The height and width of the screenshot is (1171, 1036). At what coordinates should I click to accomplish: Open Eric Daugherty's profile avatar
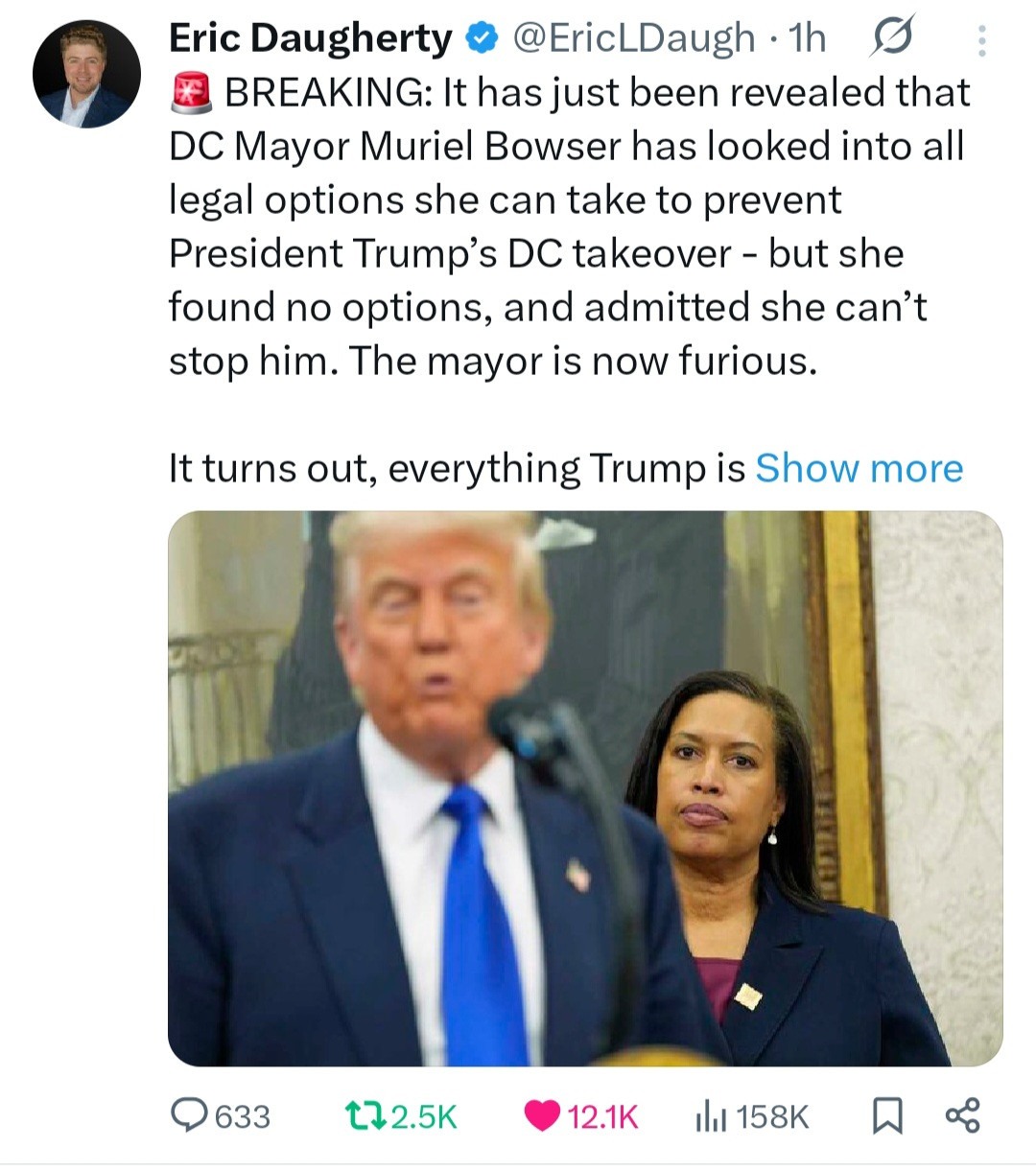pos(86,74)
